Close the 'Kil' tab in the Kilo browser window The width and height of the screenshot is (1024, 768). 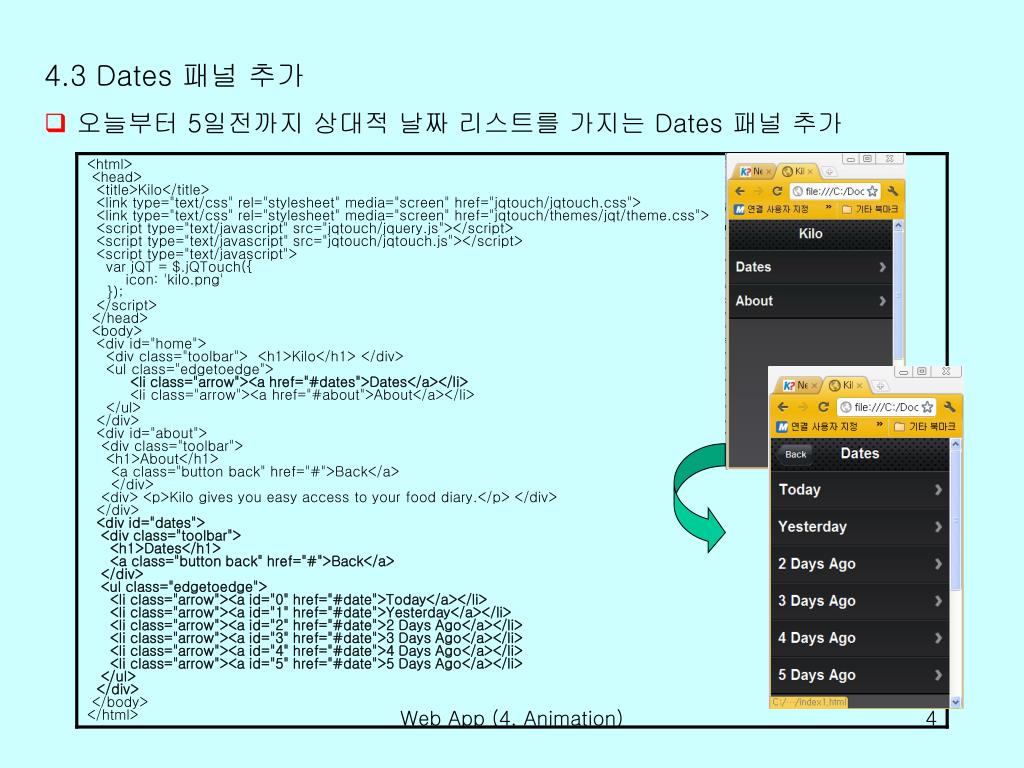click(x=810, y=172)
